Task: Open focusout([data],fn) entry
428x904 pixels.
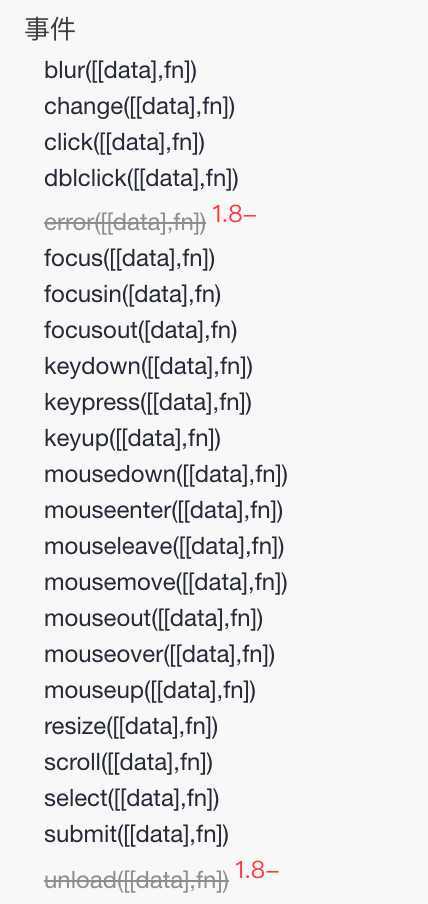Action: pos(141,330)
